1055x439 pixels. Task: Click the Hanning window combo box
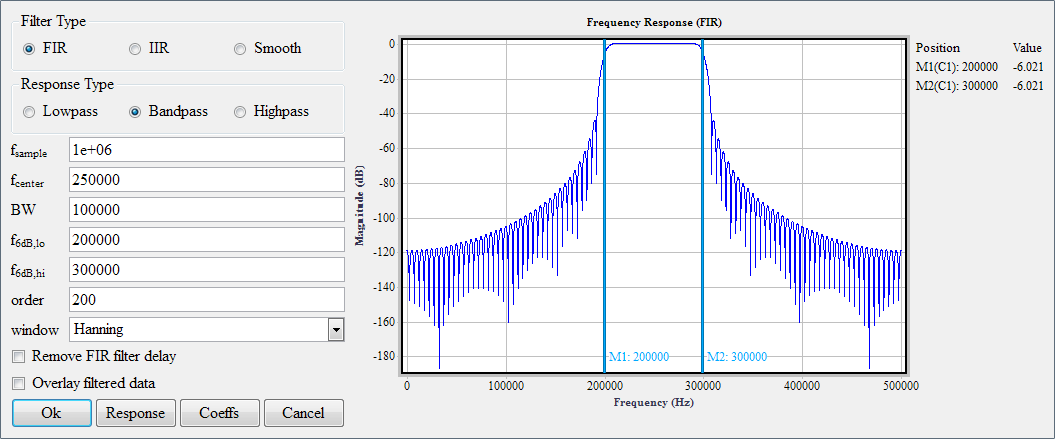(x=207, y=330)
